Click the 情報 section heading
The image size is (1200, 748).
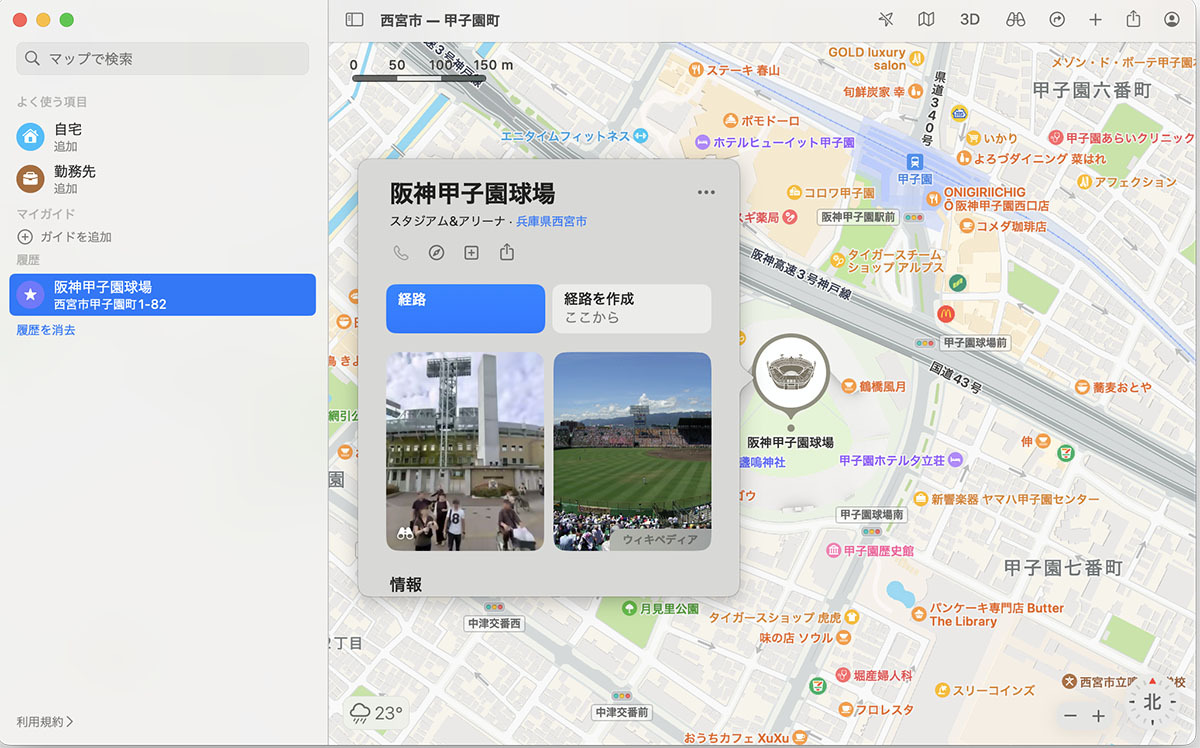(406, 584)
